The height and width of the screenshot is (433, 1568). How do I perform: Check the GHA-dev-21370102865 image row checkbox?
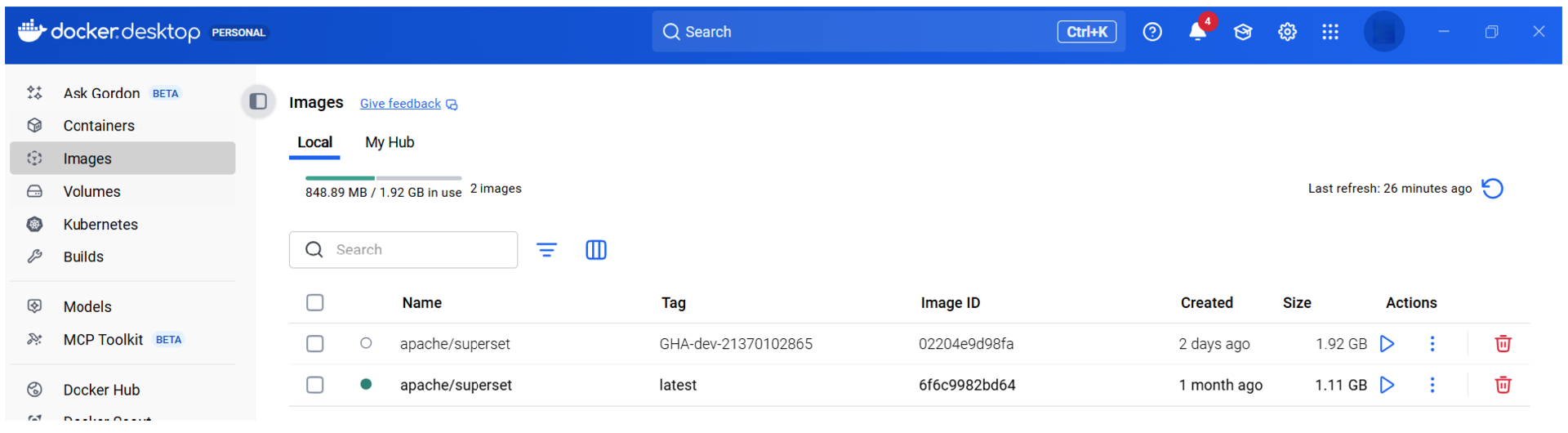pos(315,344)
